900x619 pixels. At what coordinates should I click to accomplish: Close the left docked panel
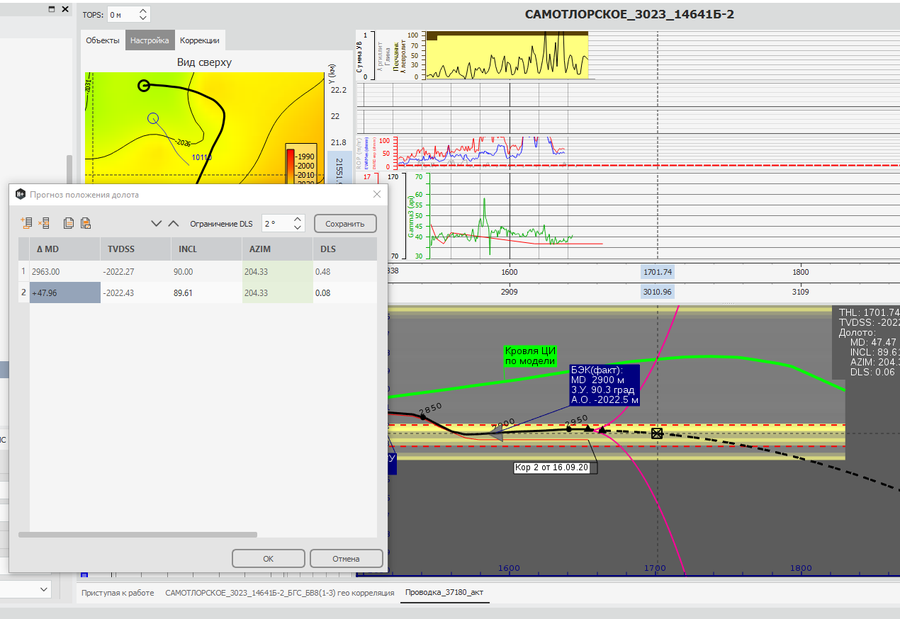(x=65, y=9)
